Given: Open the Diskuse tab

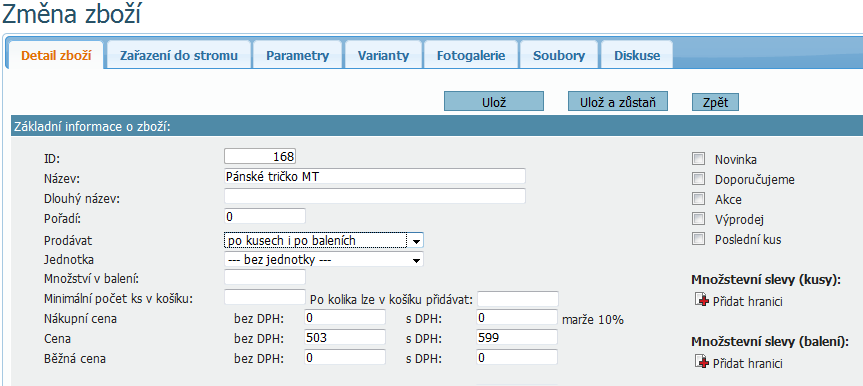Looking at the screenshot, I should coord(637,56).
